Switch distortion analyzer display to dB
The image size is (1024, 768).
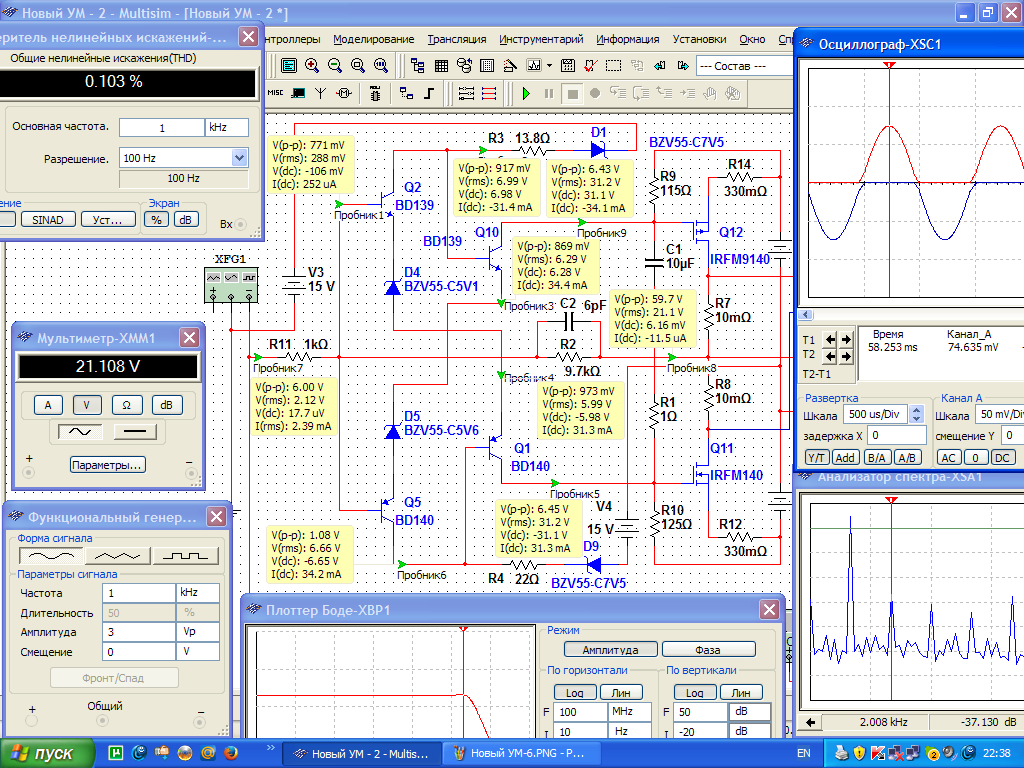[185, 219]
